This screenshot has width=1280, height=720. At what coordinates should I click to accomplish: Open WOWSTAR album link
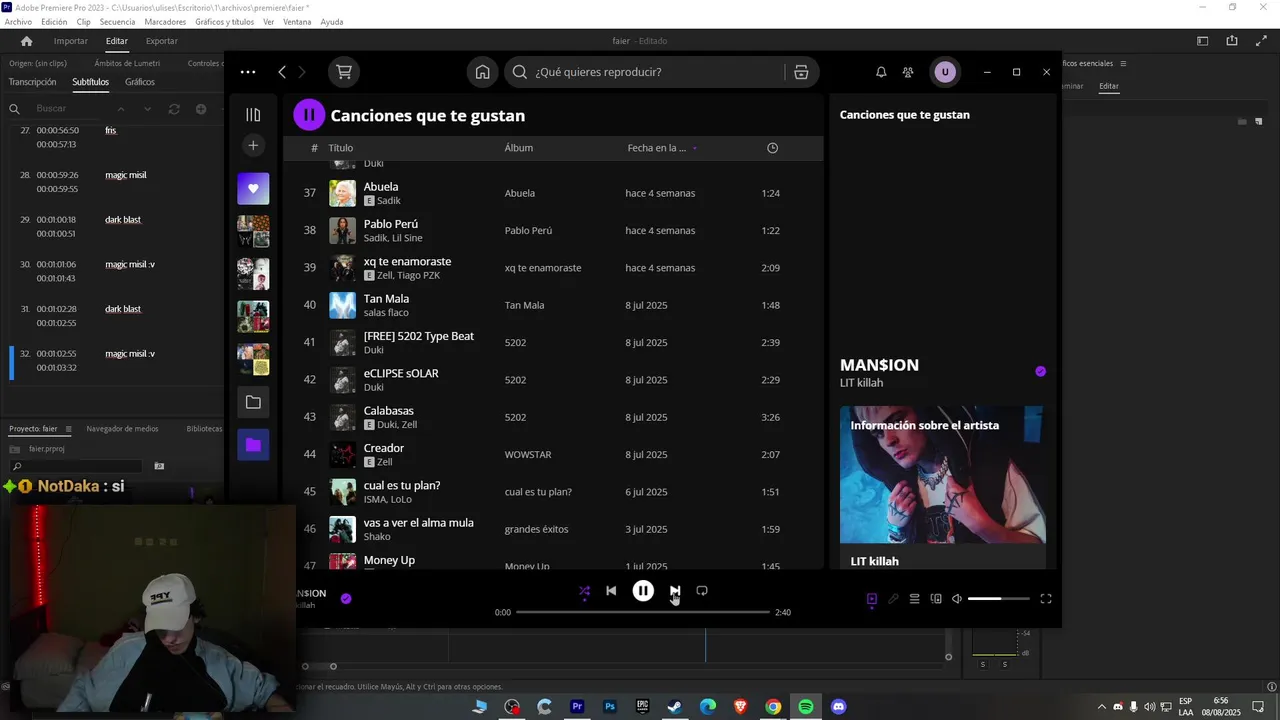coord(528,455)
